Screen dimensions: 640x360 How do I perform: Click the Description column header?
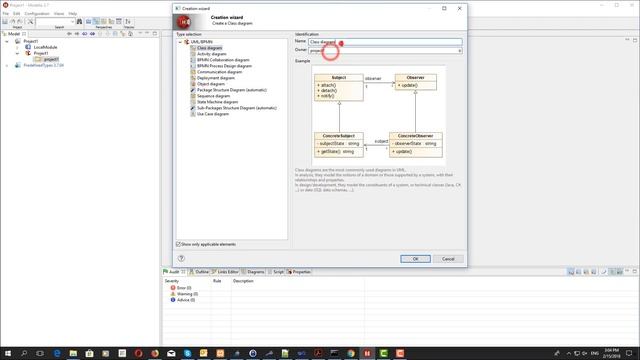coord(243,281)
